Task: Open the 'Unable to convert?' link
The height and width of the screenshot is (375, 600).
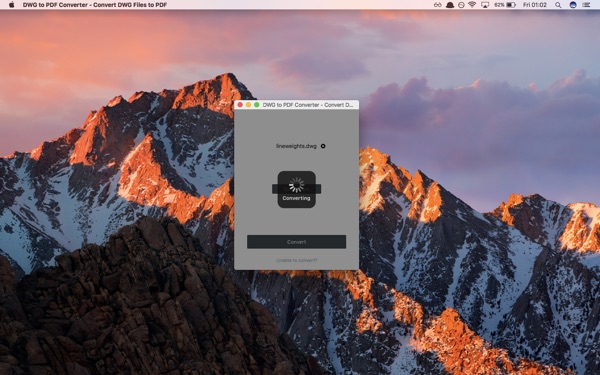Action: click(297, 260)
